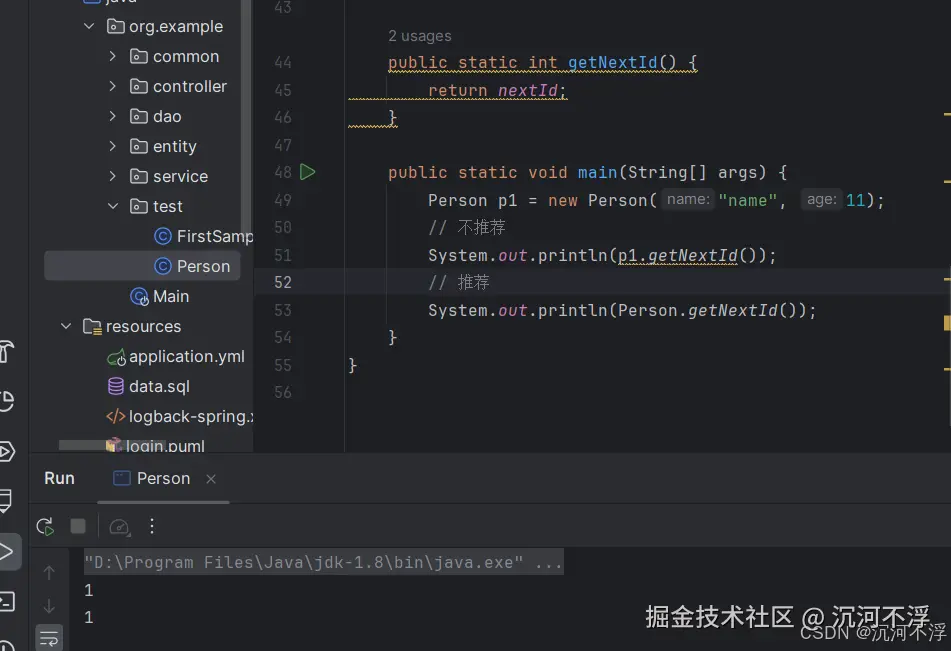This screenshot has width=951, height=651.
Task: Open the Run toolbar more actions menu
Action: [152, 526]
